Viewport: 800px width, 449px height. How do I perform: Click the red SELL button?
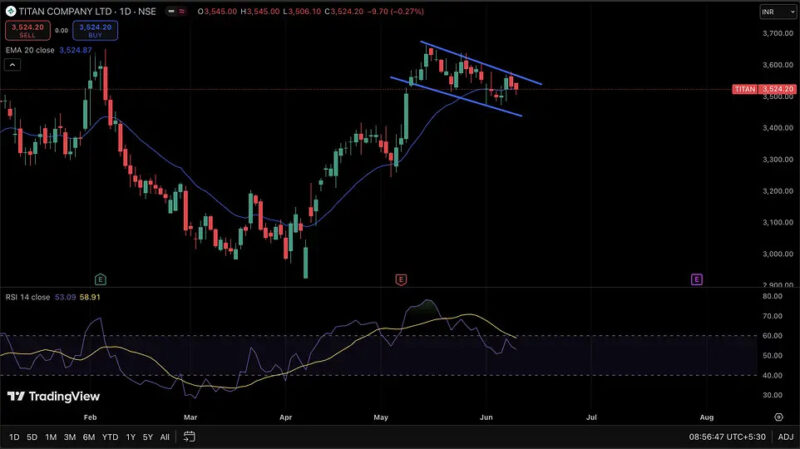(27, 31)
